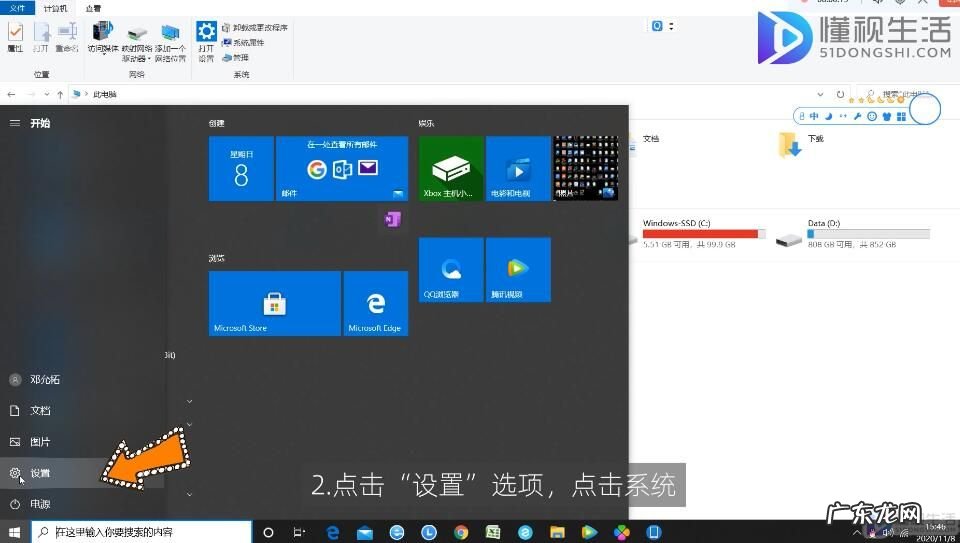Expand address bar history dropdown
The height and width of the screenshot is (543, 960).
(x=820, y=94)
